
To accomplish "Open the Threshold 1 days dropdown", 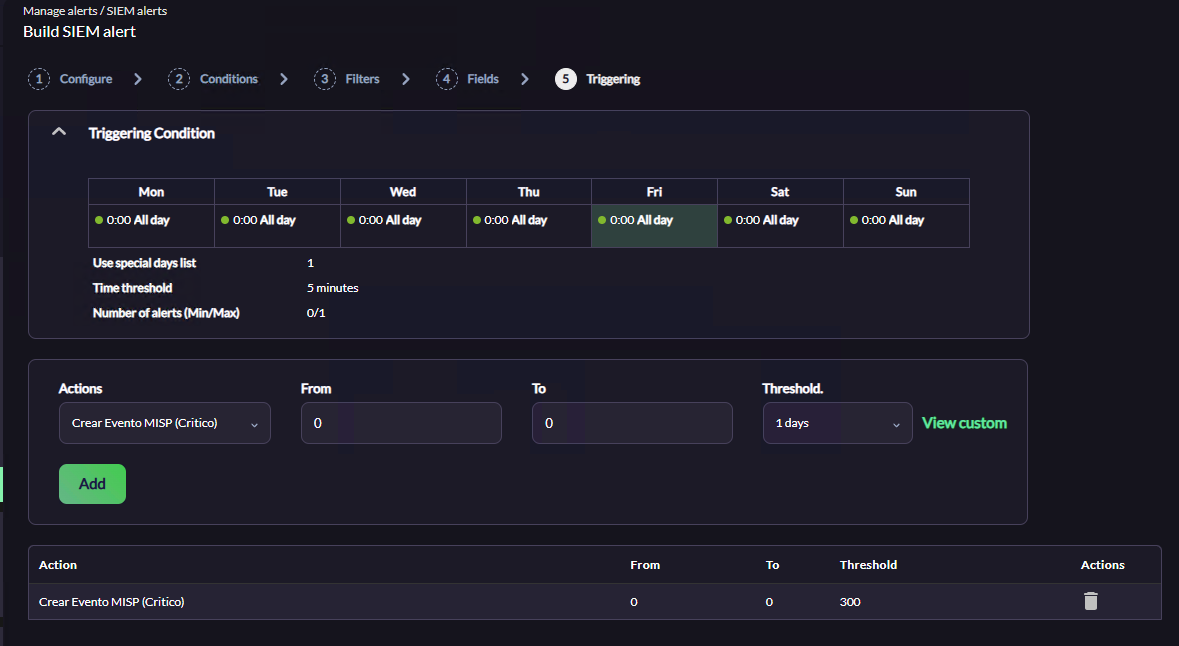I will coord(838,423).
